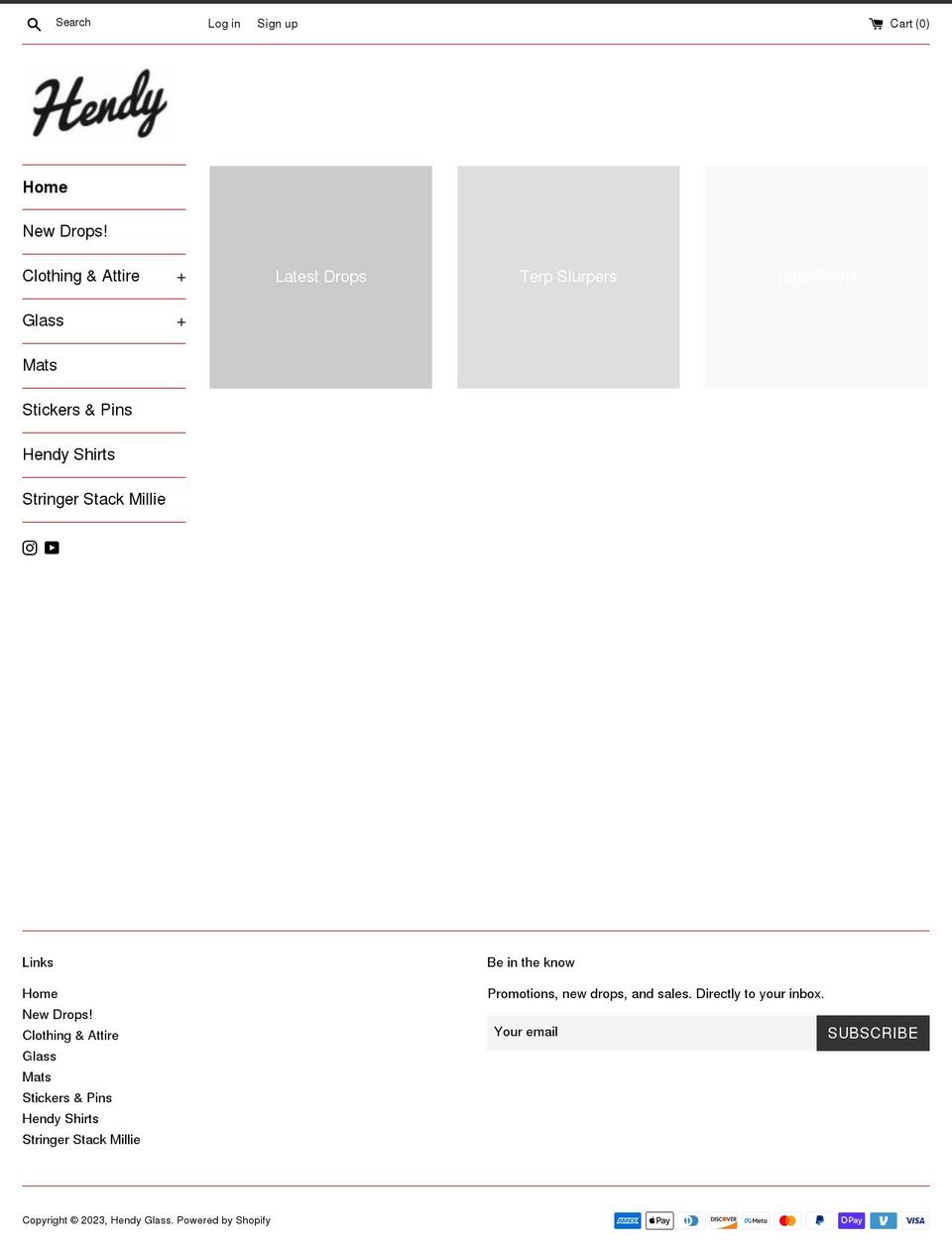Click the Visa payment icon
The image size is (952, 1252).
(x=915, y=1220)
